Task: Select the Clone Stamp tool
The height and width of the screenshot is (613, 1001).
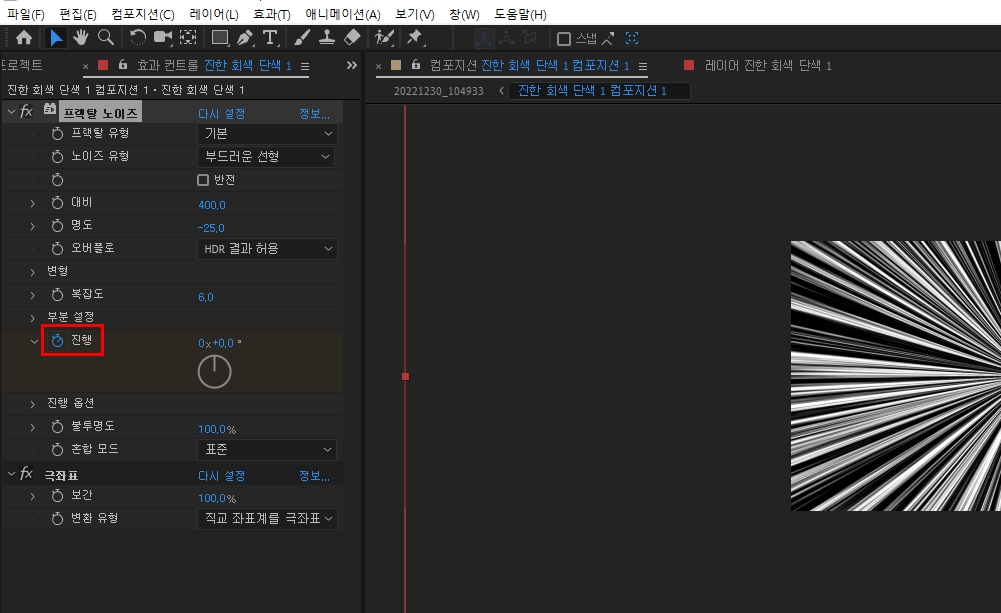Action: coord(327,38)
